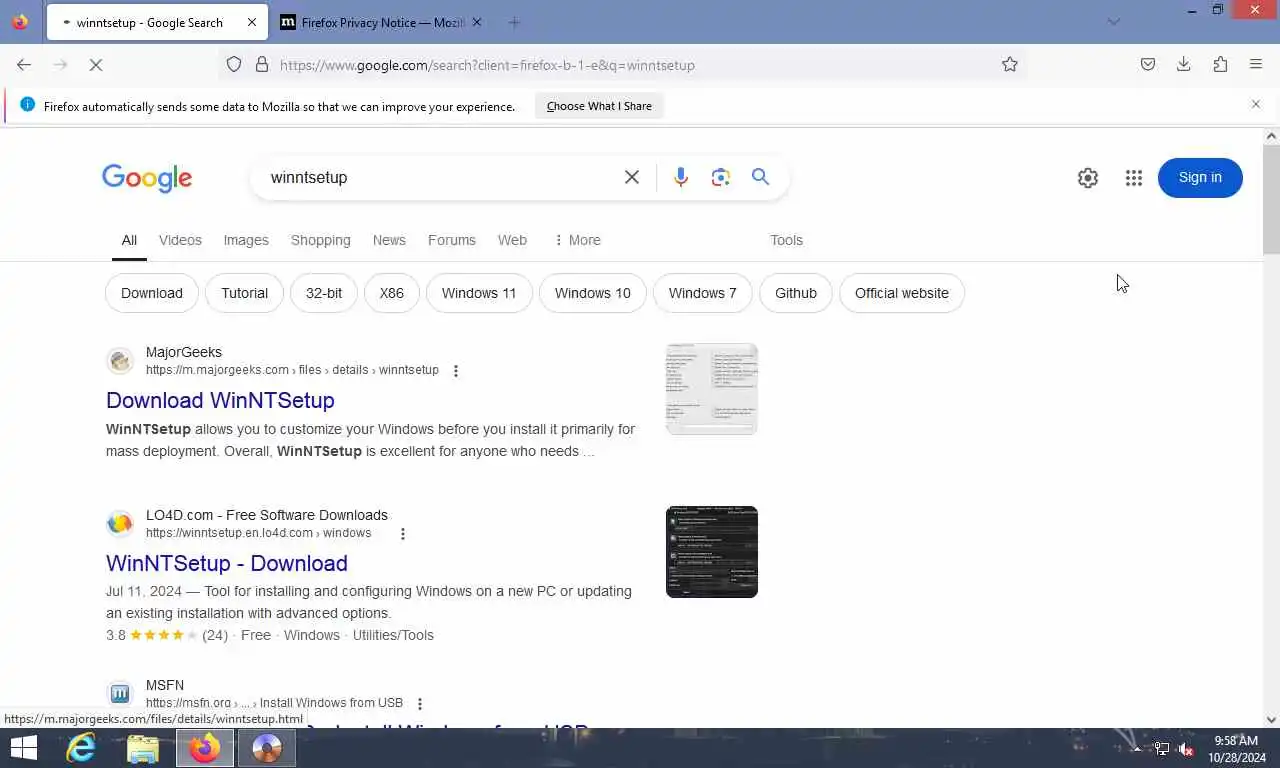The image size is (1280, 768).
Task: Open the WinNTSetup - Download link
Action: (227, 563)
